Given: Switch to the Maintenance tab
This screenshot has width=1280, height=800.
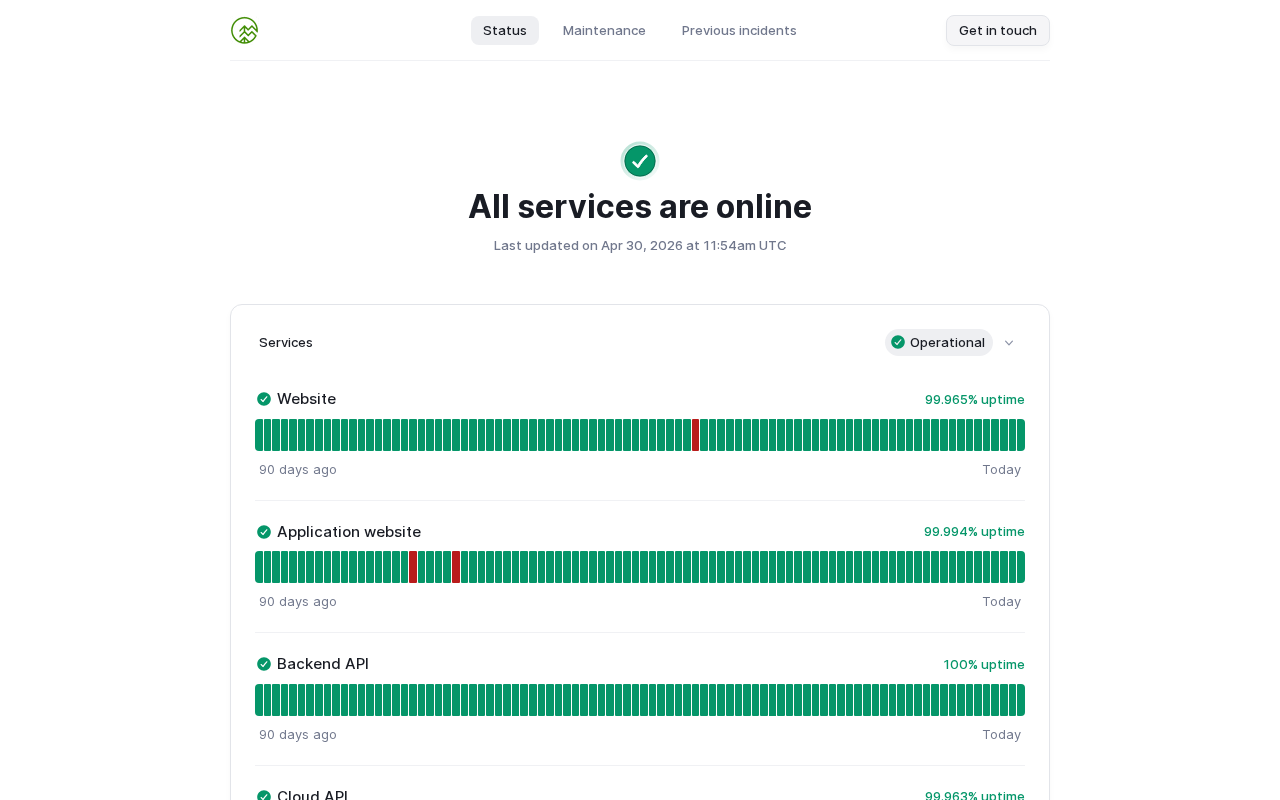Looking at the screenshot, I should 604,30.
